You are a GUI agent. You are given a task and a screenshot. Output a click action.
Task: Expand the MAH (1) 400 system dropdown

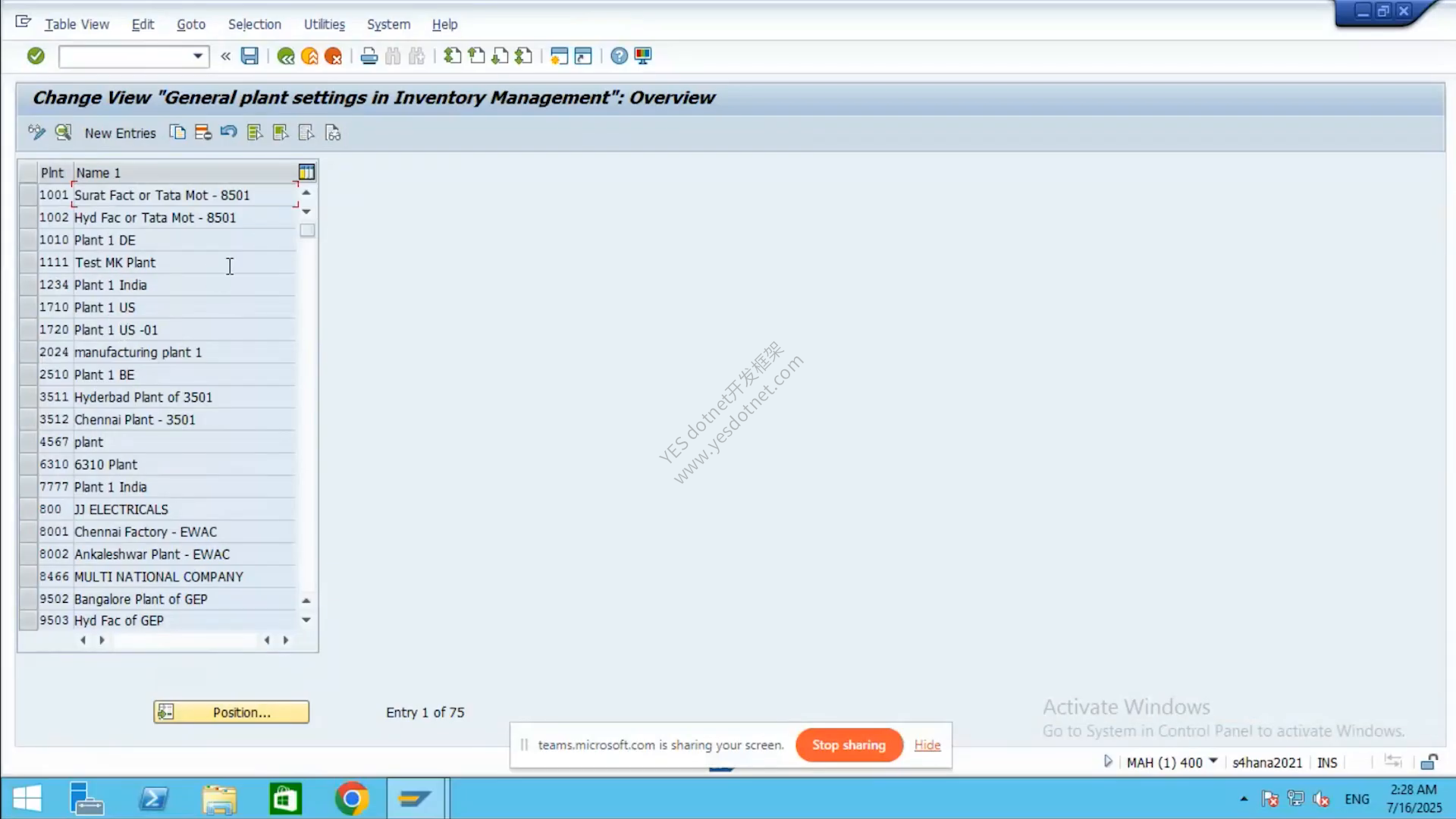pyautogui.click(x=1213, y=761)
